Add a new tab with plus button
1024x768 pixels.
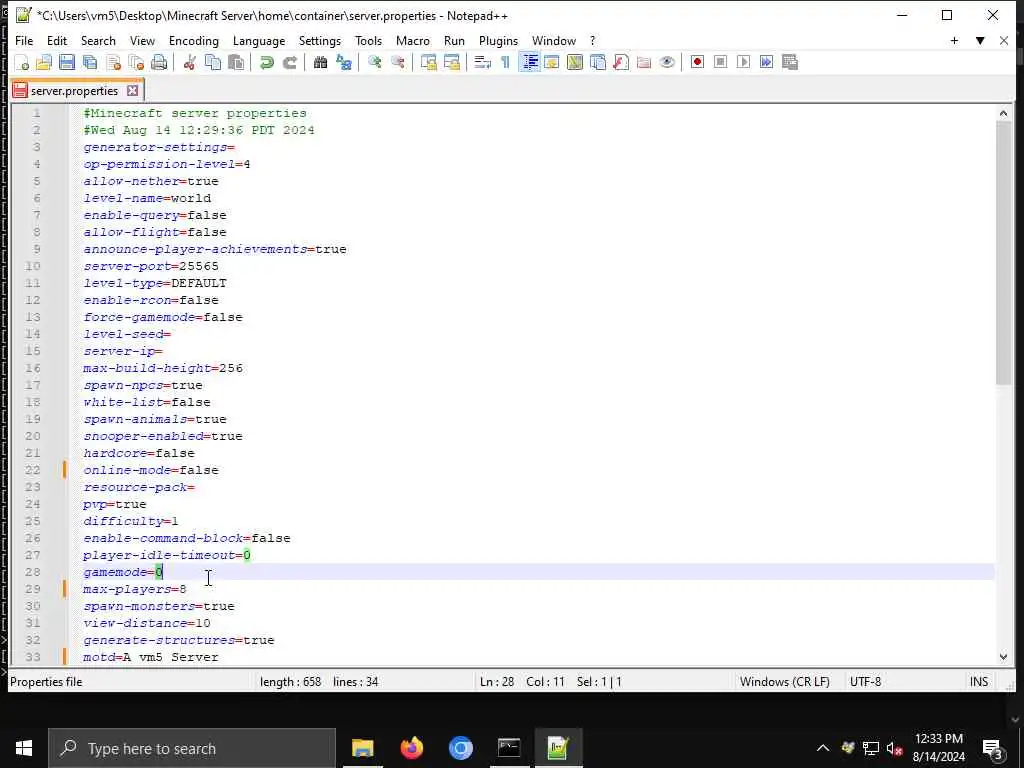tap(954, 40)
